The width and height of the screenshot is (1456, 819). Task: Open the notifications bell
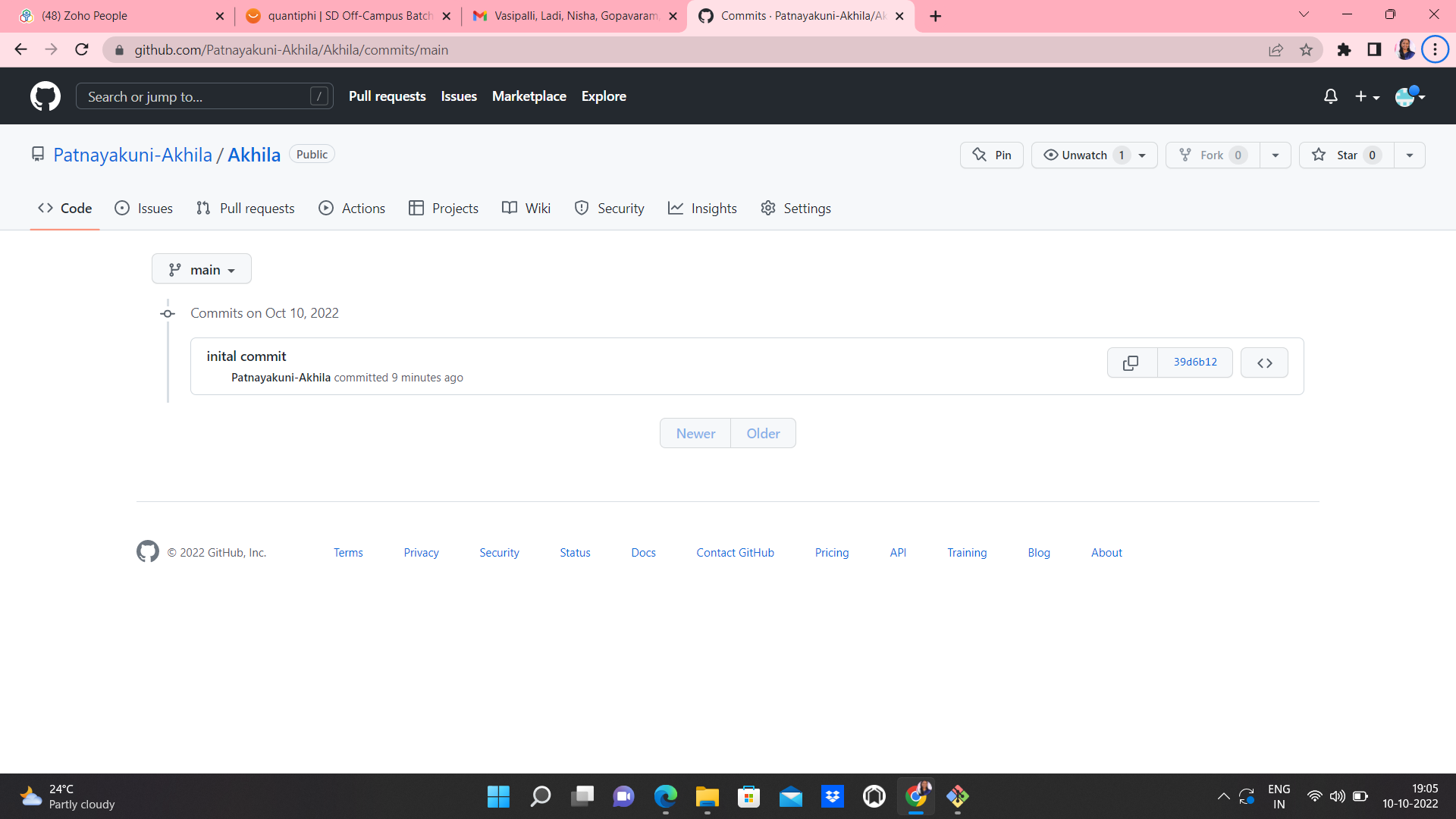click(1331, 96)
